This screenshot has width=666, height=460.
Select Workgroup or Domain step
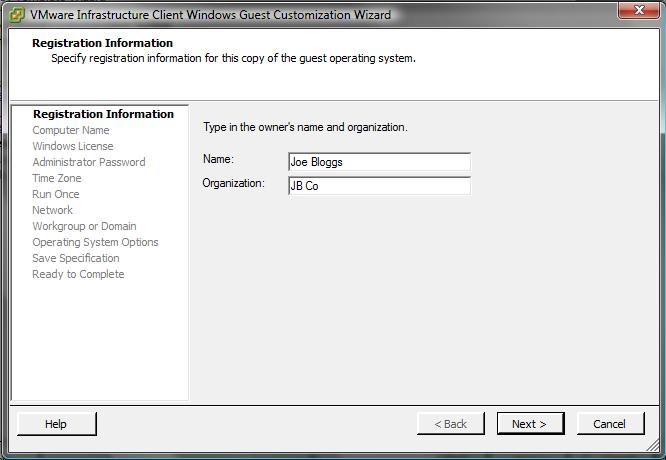tap(84, 226)
